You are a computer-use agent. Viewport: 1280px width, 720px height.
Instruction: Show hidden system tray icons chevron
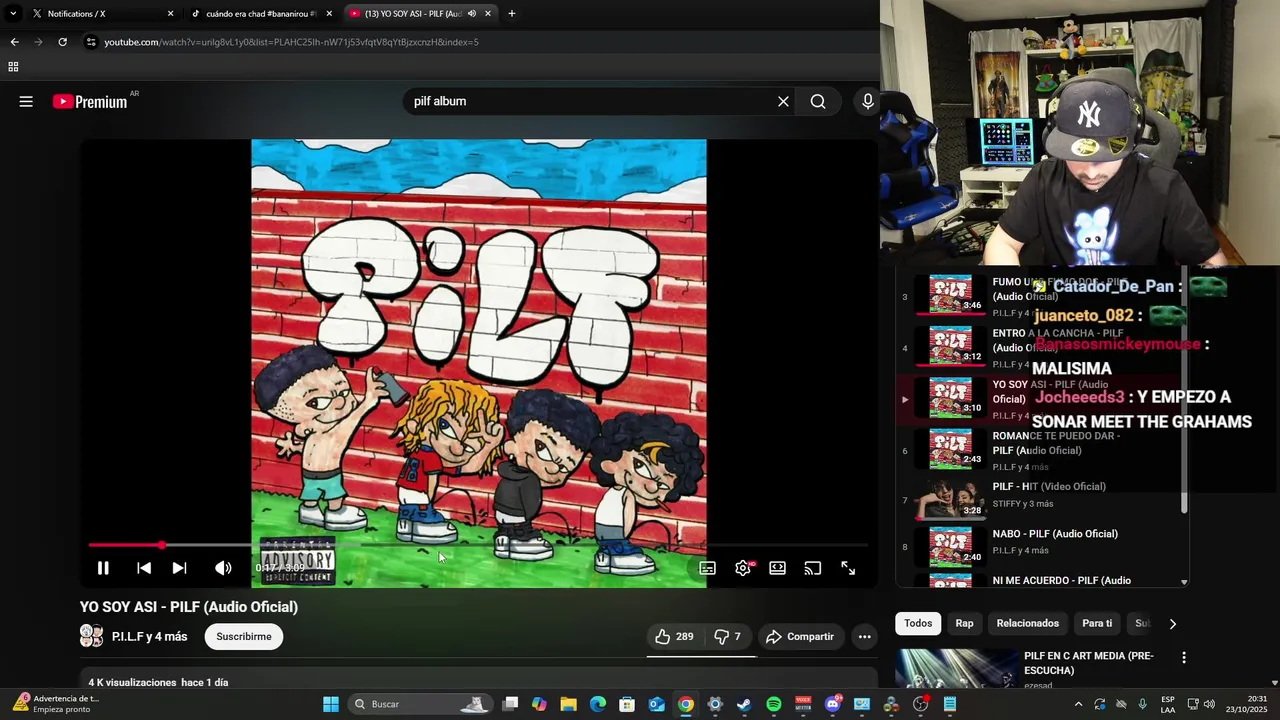click(x=1078, y=704)
